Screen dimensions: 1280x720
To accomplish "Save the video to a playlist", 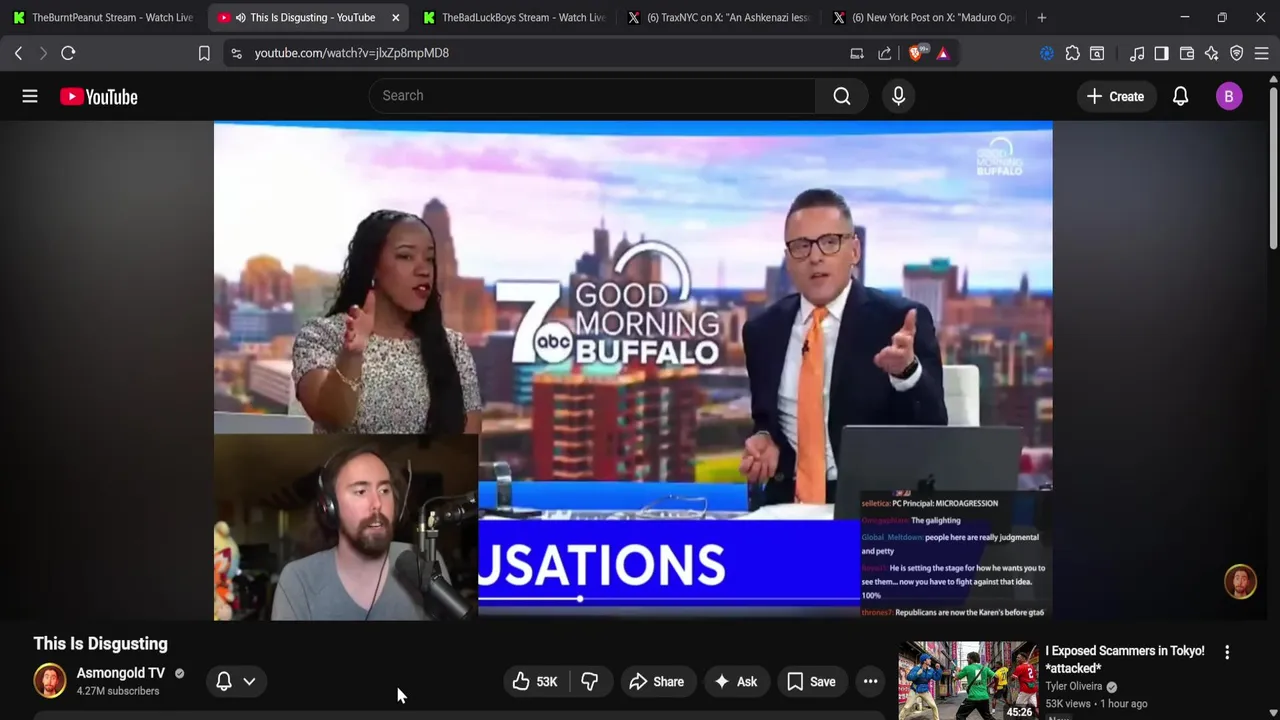I will (811, 682).
